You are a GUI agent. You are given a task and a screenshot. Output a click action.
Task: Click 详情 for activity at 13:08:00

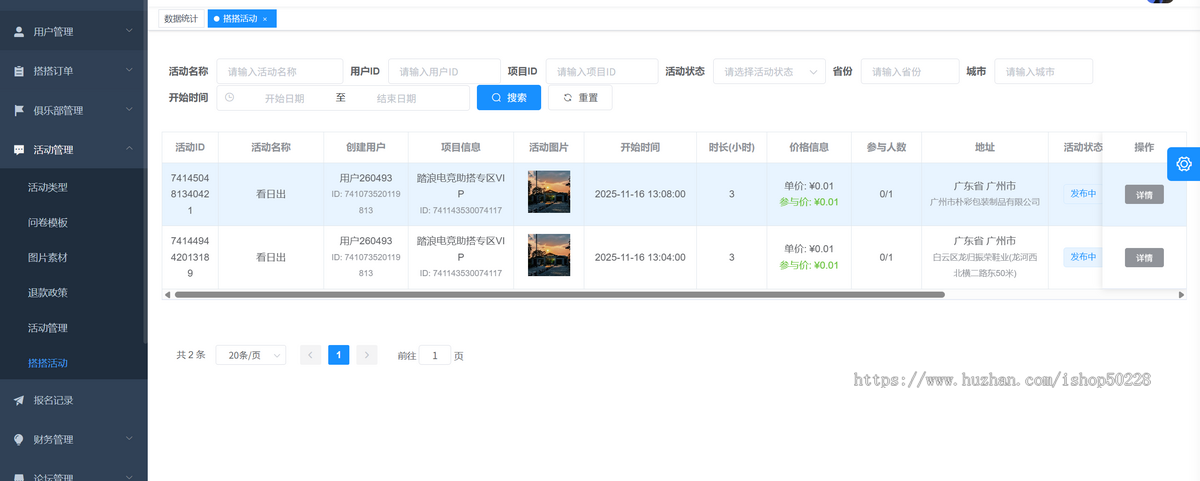[1144, 195]
